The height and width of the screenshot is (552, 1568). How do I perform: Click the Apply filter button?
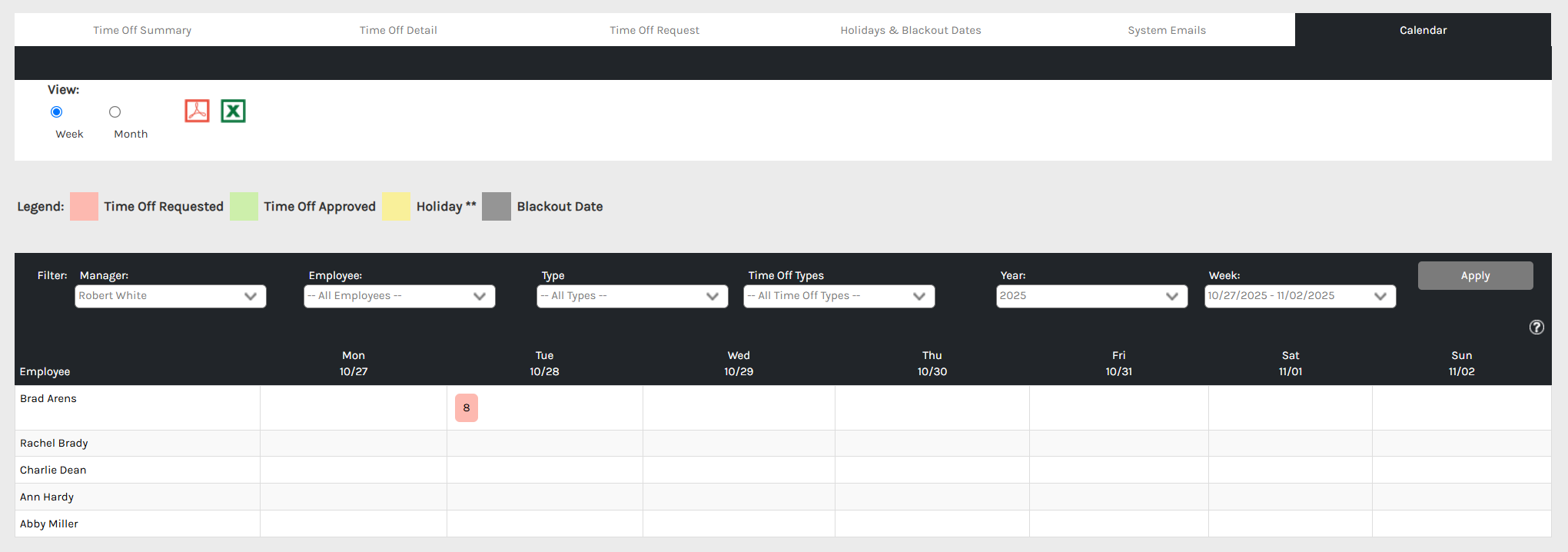tap(1475, 275)
